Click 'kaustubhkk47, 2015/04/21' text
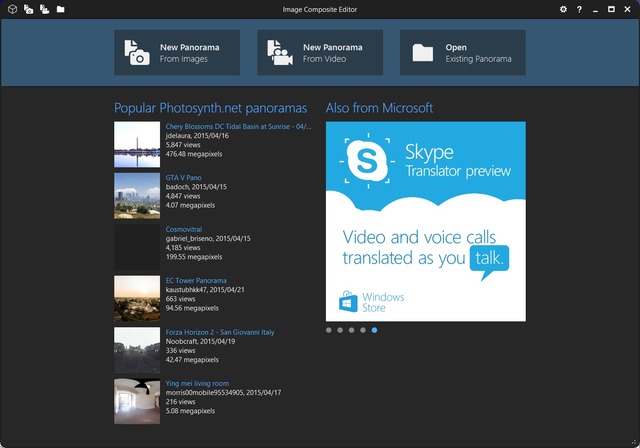The height and width of the screenshot is (448, 640). coord(205,290)
